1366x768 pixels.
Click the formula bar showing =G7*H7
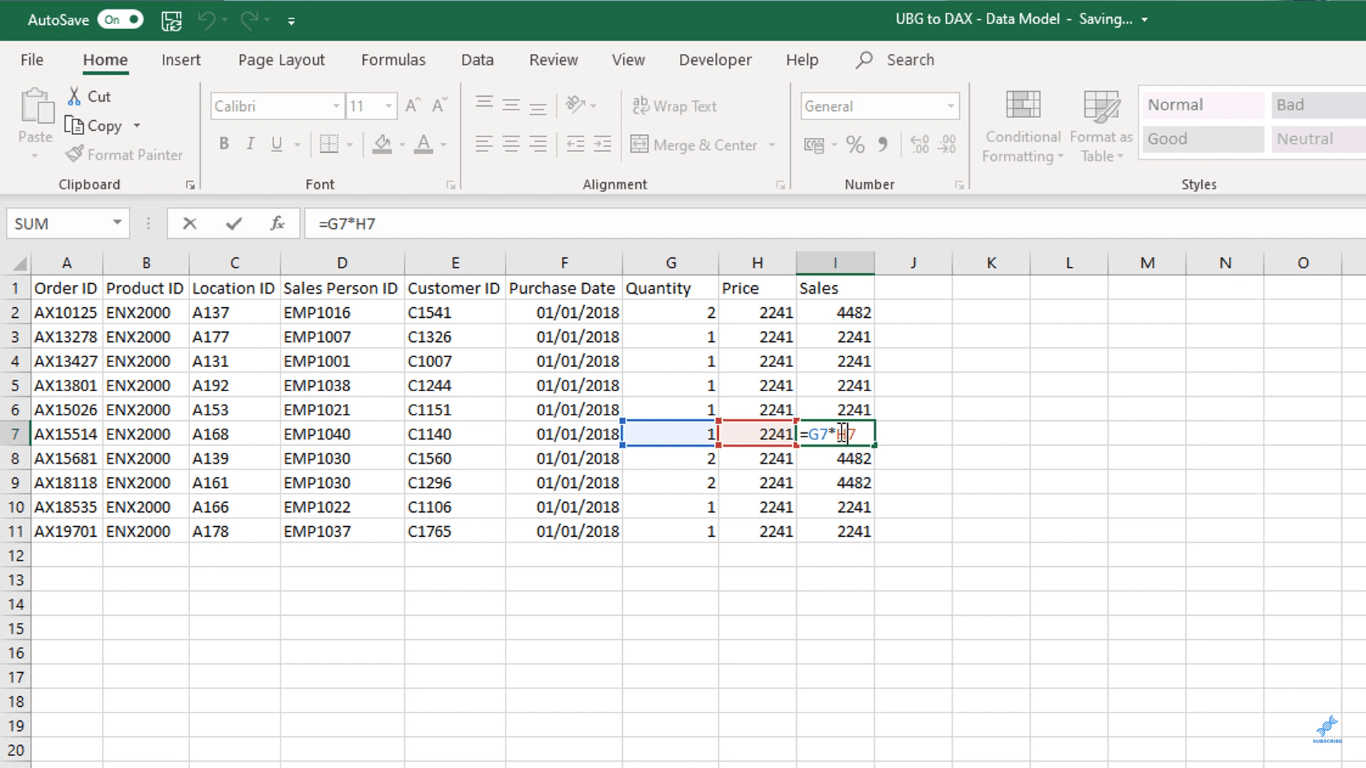coord(835,224)
